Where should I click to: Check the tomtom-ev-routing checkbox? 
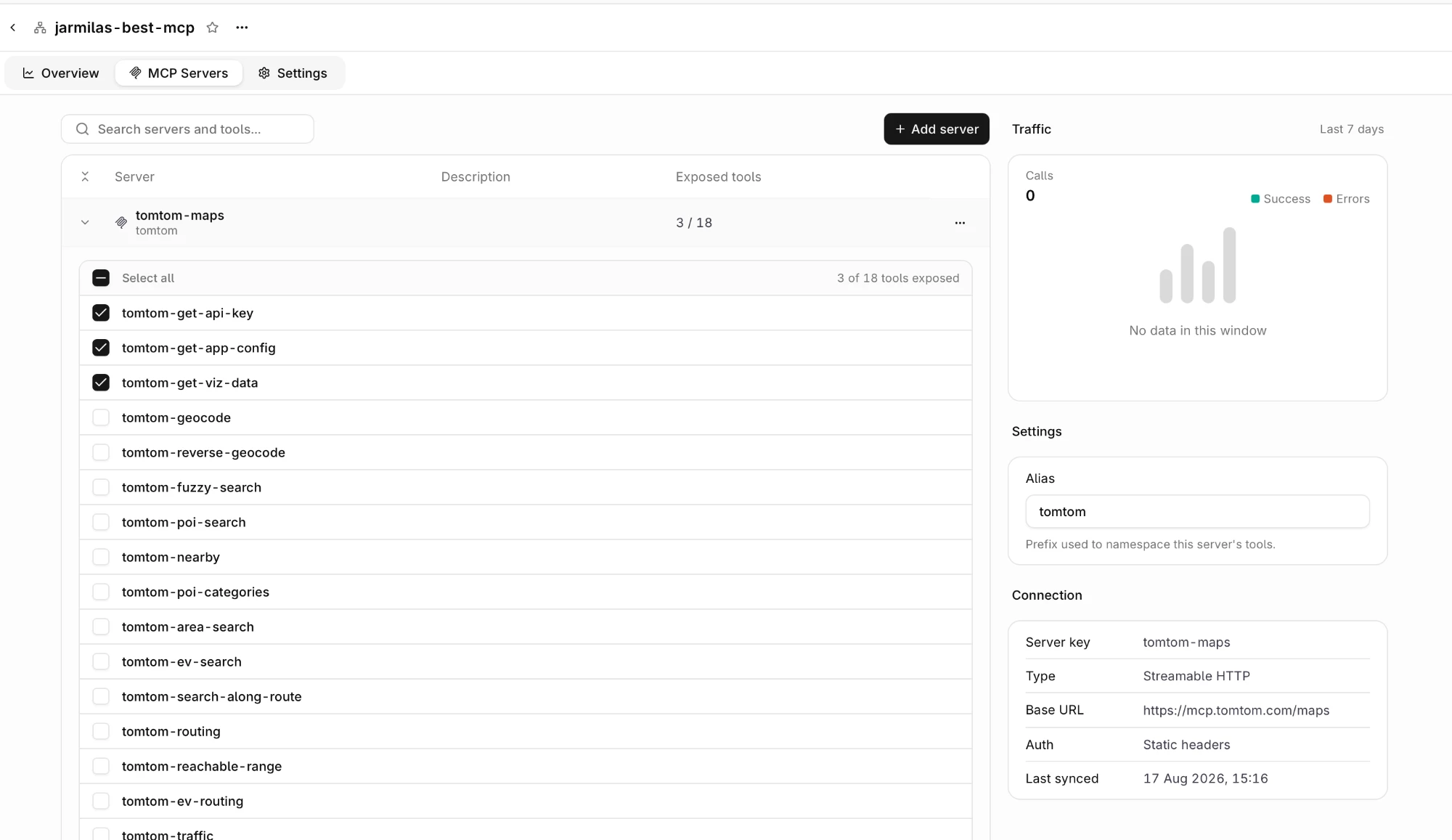pyautogui.click(x=101, y=801)
